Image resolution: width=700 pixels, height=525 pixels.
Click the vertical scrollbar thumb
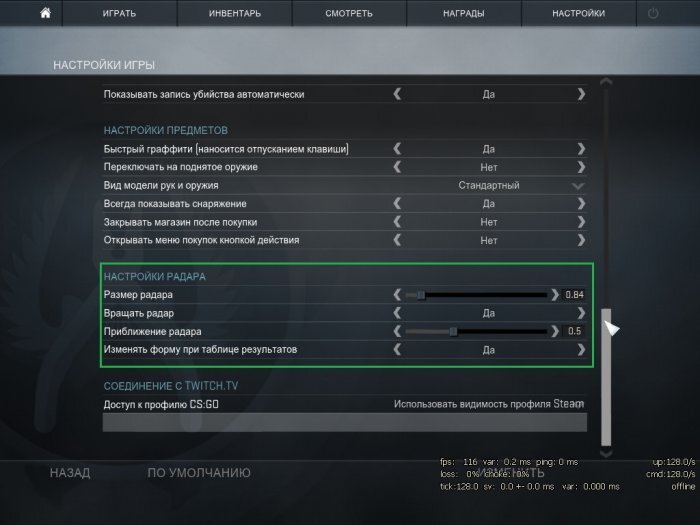606,377
